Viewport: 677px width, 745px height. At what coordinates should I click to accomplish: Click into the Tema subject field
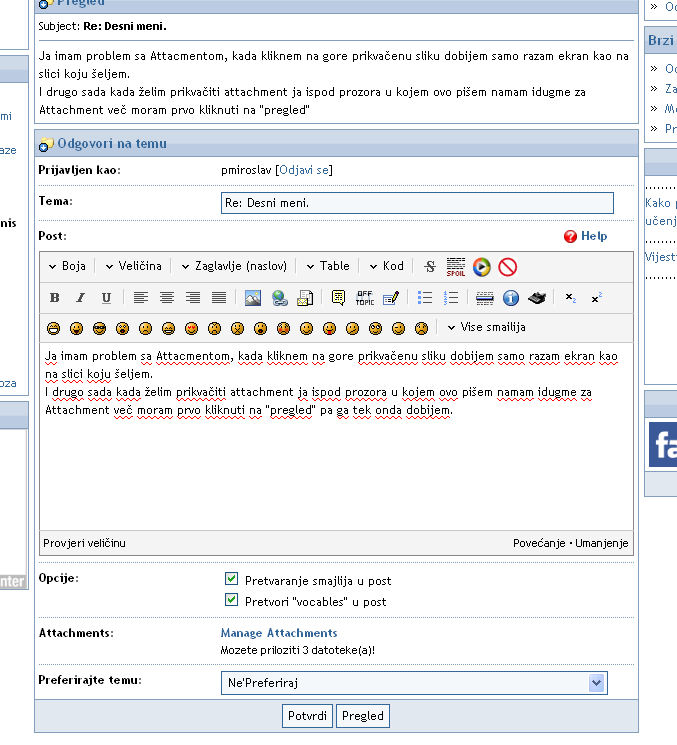(416, 203)
